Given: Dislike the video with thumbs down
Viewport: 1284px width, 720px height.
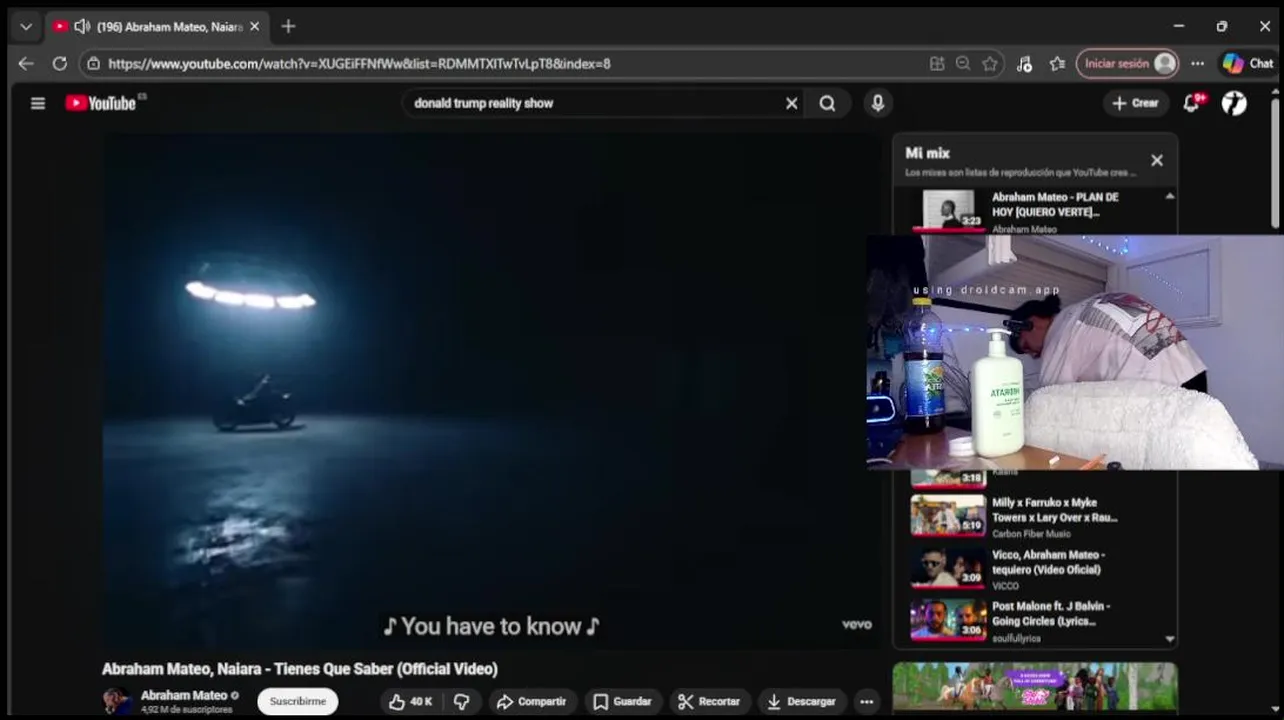Looking at the screenshot, I should [461, 702].
